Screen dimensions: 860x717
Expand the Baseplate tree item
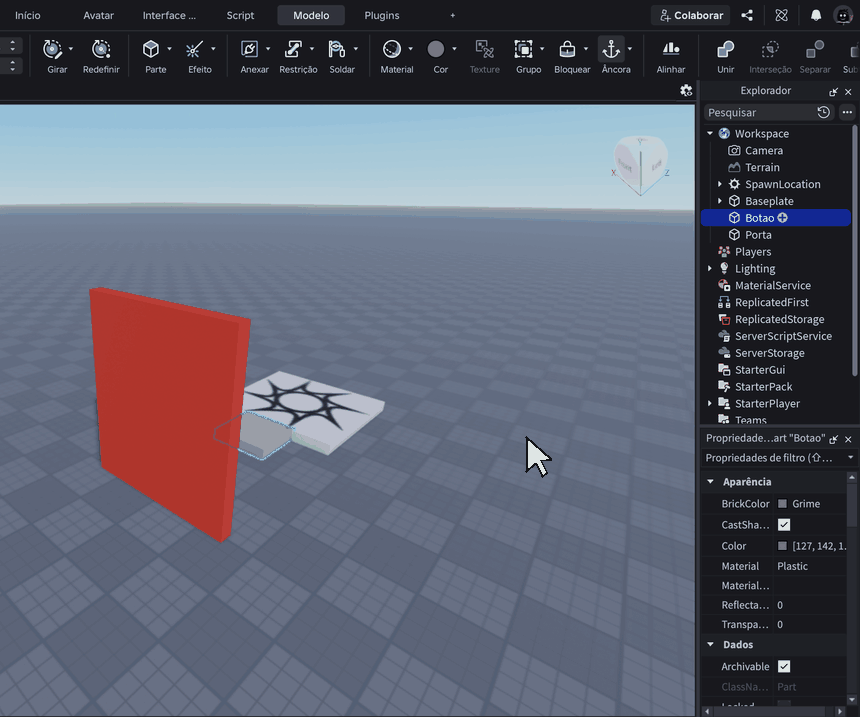tap(720, 201)
